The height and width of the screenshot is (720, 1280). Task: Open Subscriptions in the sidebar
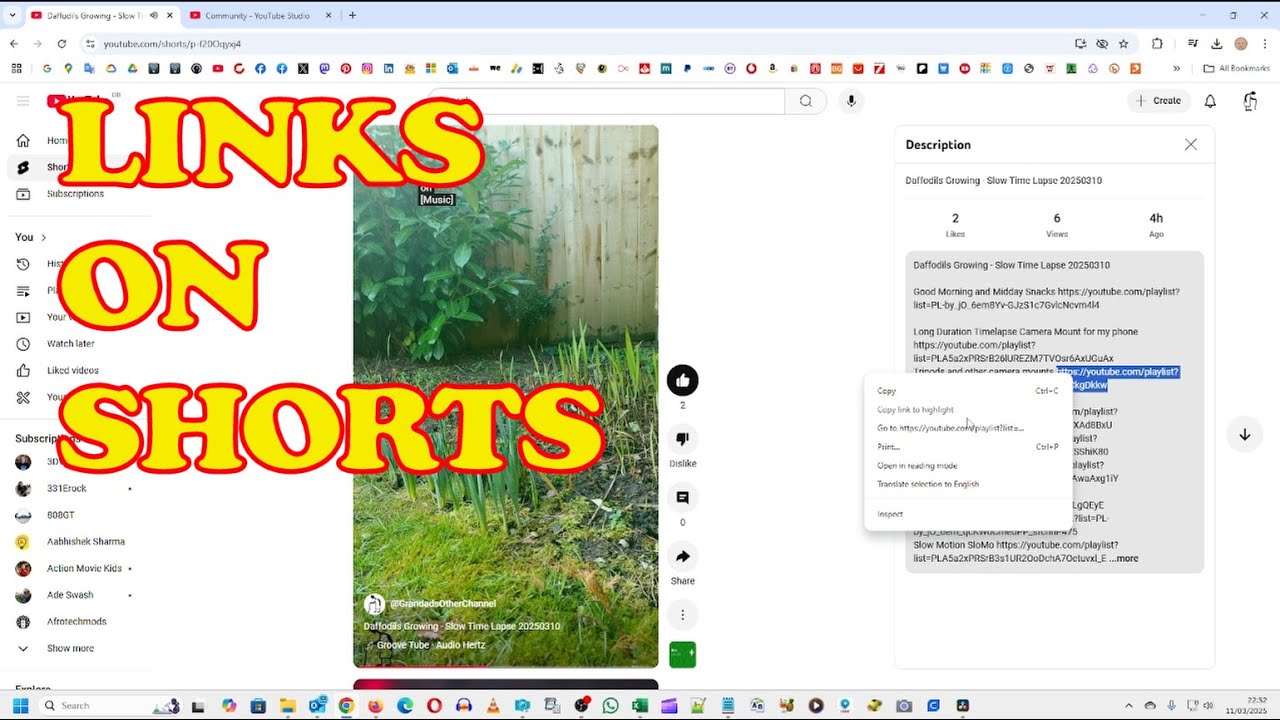coord(75,193)
